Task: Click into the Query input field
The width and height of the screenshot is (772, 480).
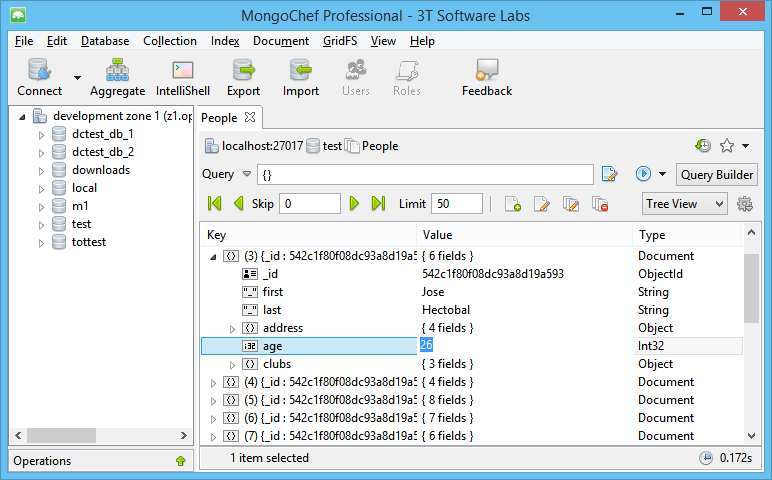Action: pos(425,174)
